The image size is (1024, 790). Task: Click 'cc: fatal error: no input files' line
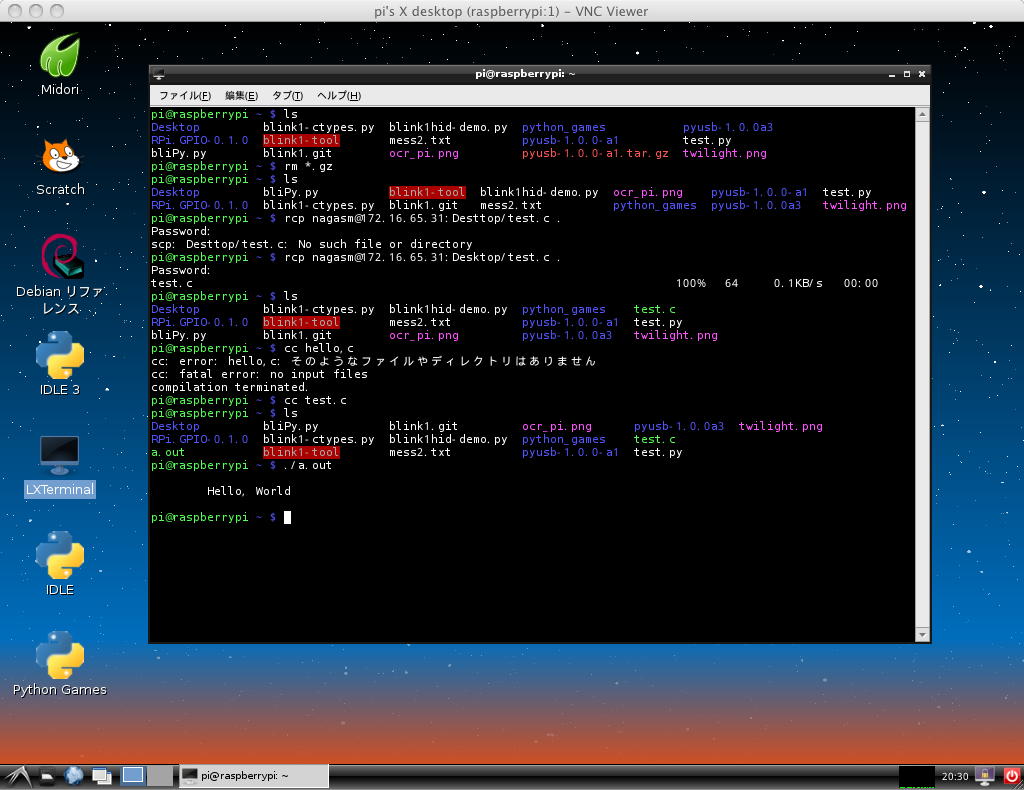[259, 374]
